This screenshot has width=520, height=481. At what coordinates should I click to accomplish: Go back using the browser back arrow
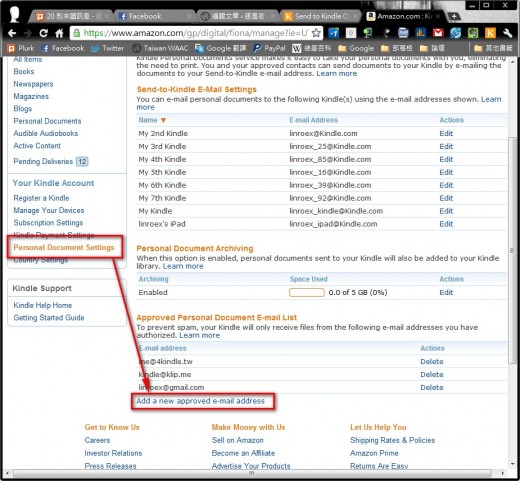pyautogui.click(x=12, y=33)
